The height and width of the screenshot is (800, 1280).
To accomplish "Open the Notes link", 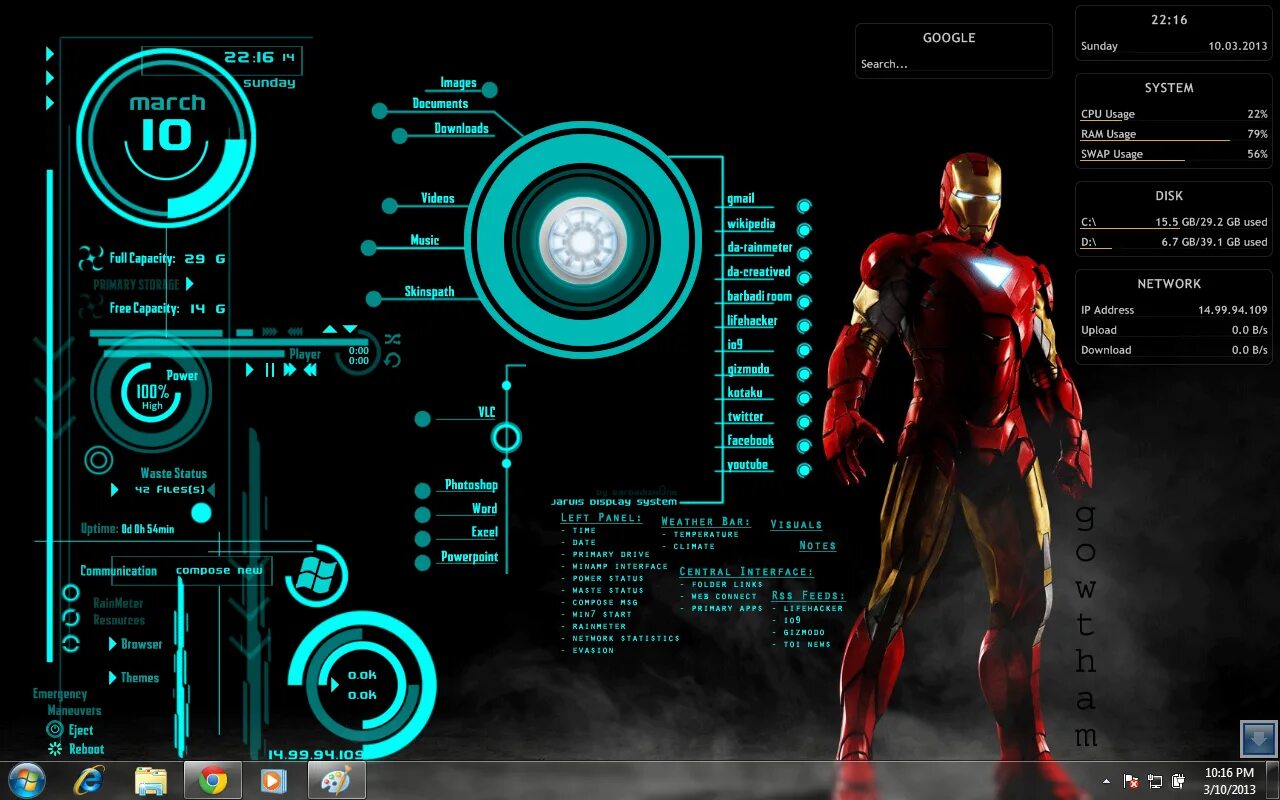I will pos(817,546).
